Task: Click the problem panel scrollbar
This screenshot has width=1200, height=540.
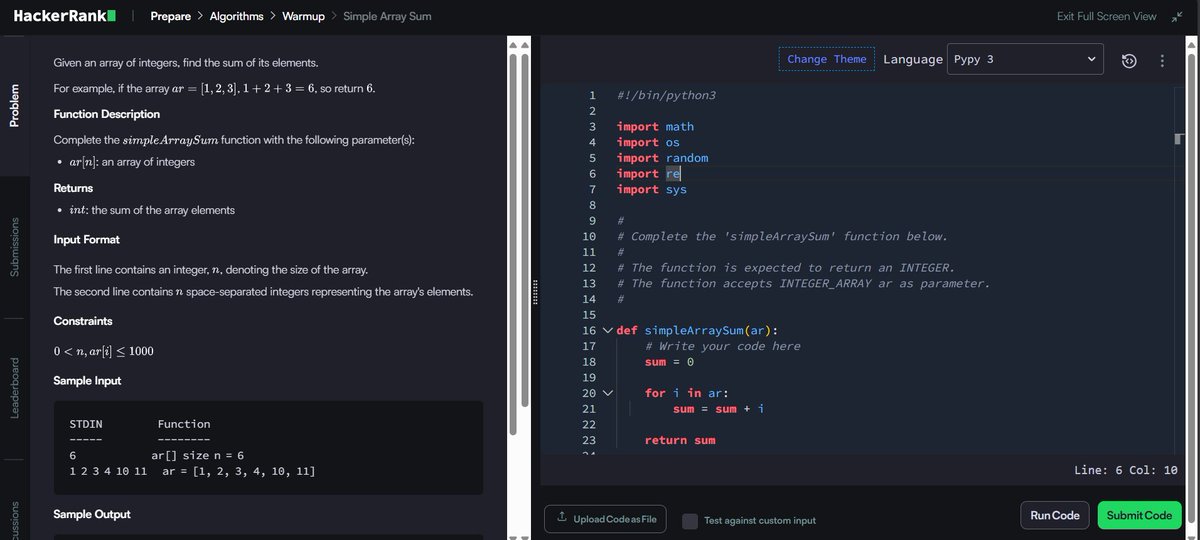Action: coord(513,245)
